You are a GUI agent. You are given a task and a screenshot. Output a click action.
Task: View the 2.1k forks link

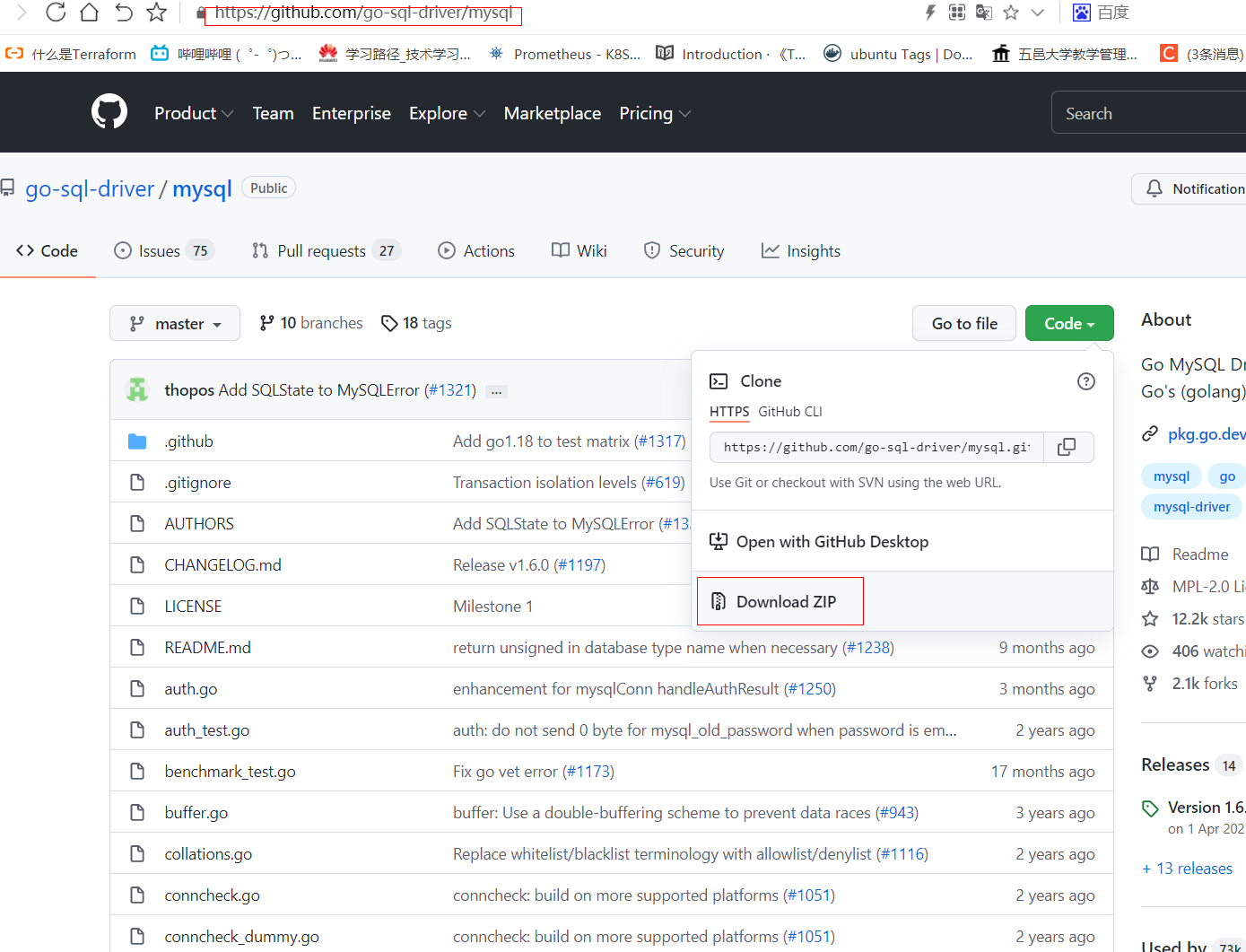pos(1189,684)
